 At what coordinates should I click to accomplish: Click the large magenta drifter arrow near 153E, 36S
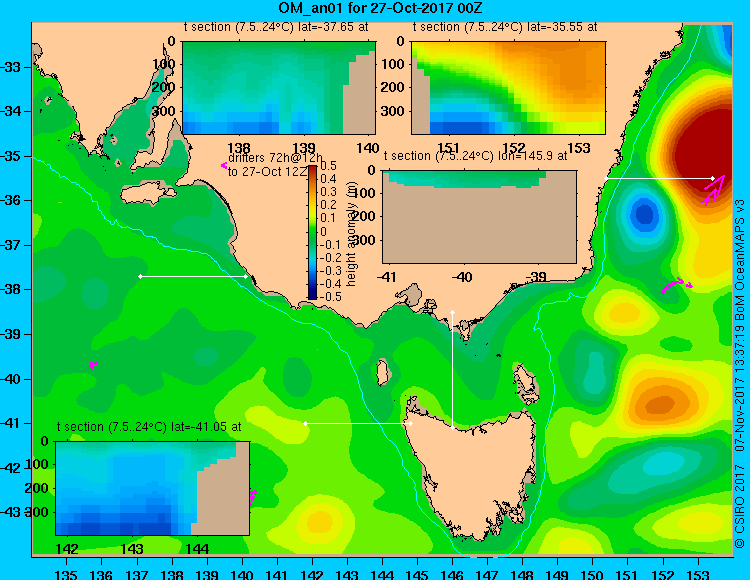coord(714,190)
